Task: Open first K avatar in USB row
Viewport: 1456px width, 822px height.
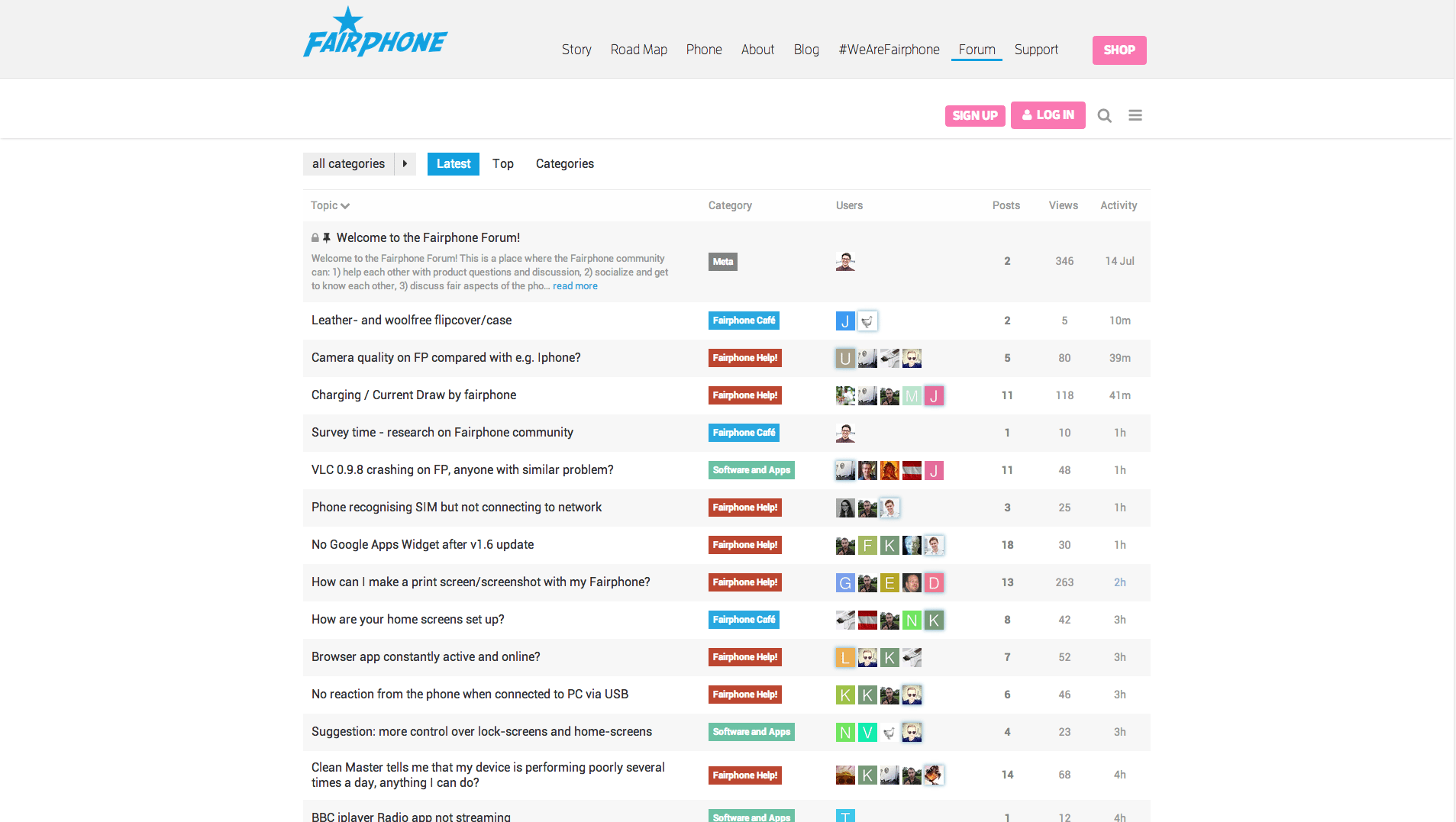Action: 845,695
